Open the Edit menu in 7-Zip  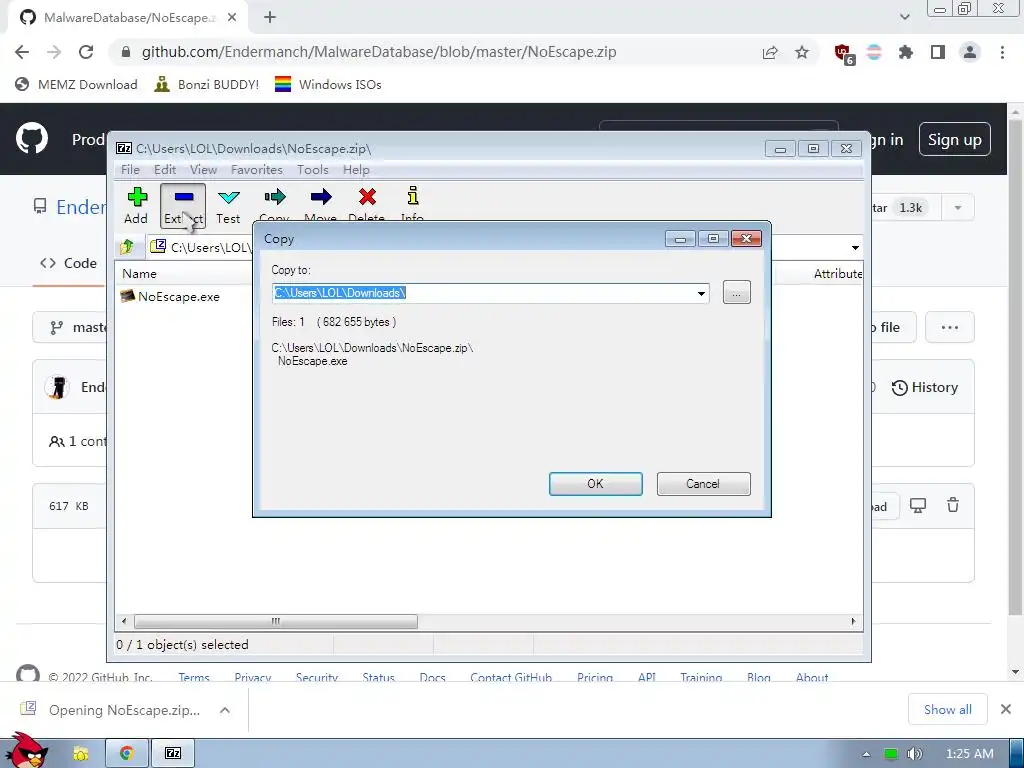pos(165,170)
